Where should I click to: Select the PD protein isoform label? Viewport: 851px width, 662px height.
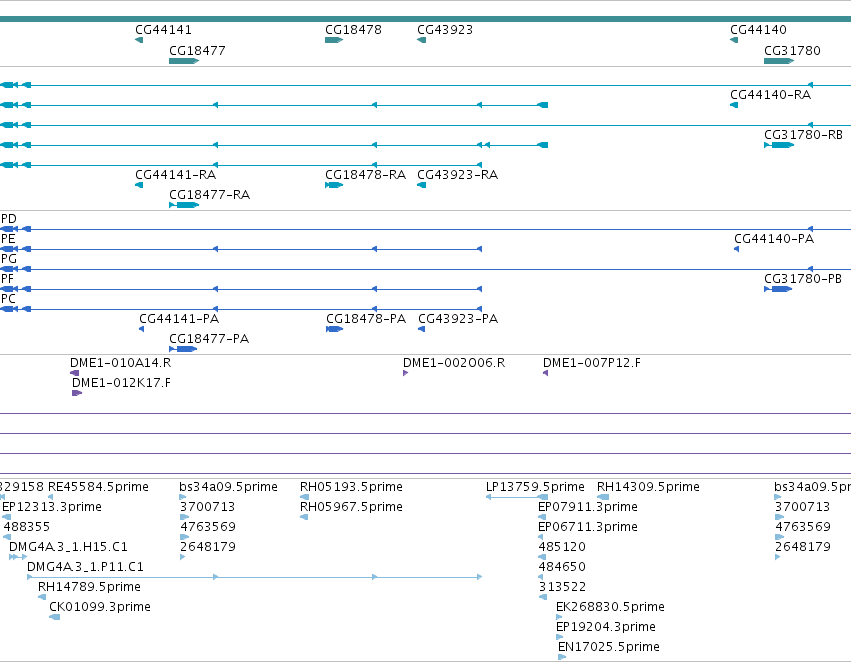(9, 219)
